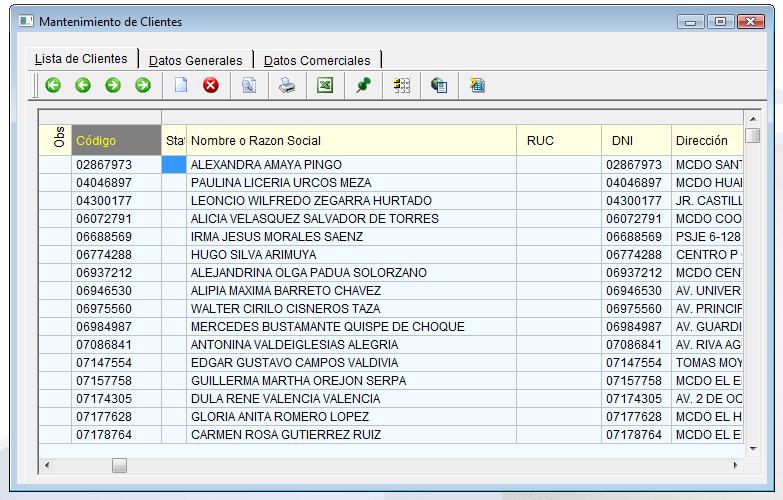The width and height of the screenshot is (783, 500).
Task: Go to last record using rightmost green arrow
Action: tap(143, 86)
